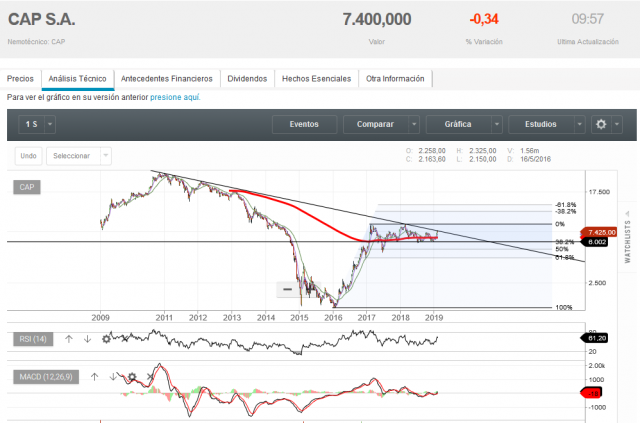Click the CAP S.A. company title

[42, 19]
